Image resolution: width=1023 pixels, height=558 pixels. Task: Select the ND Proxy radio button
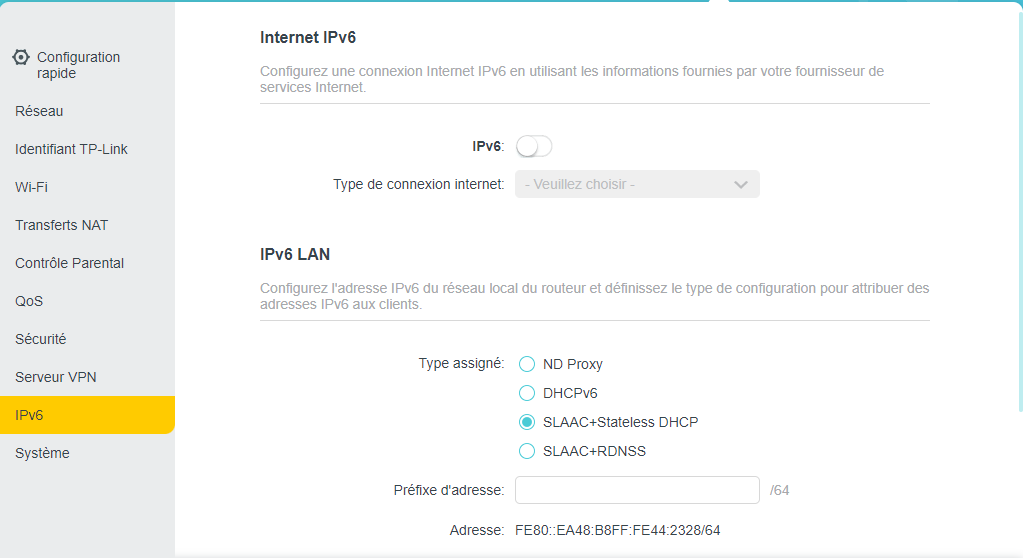pos(527,364)
